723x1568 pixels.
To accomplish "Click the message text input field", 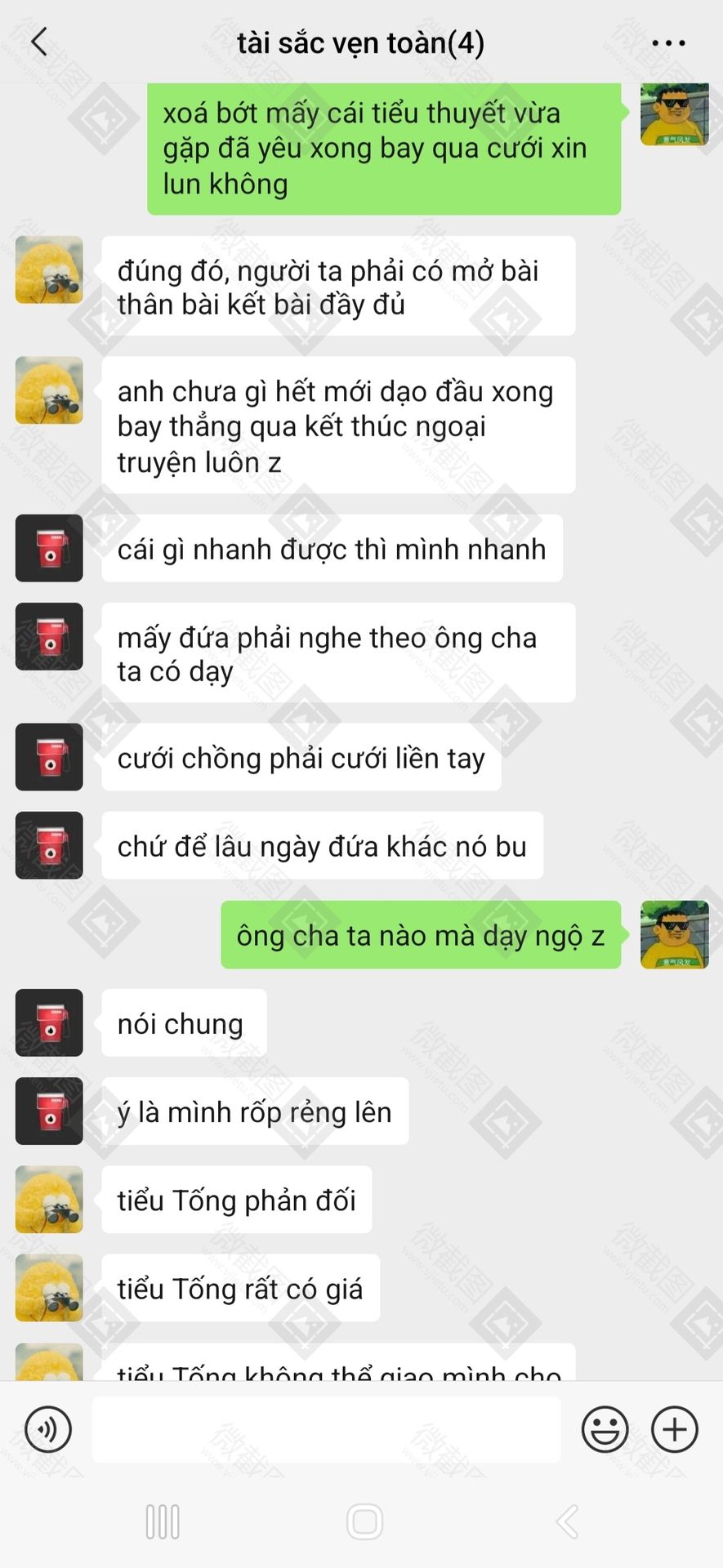I will pos(326,1429).
